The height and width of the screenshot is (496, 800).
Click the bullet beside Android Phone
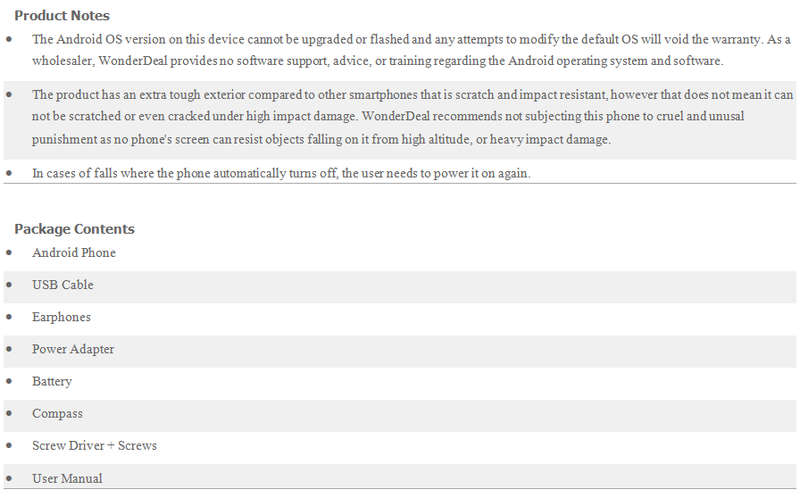pos(9,252)
